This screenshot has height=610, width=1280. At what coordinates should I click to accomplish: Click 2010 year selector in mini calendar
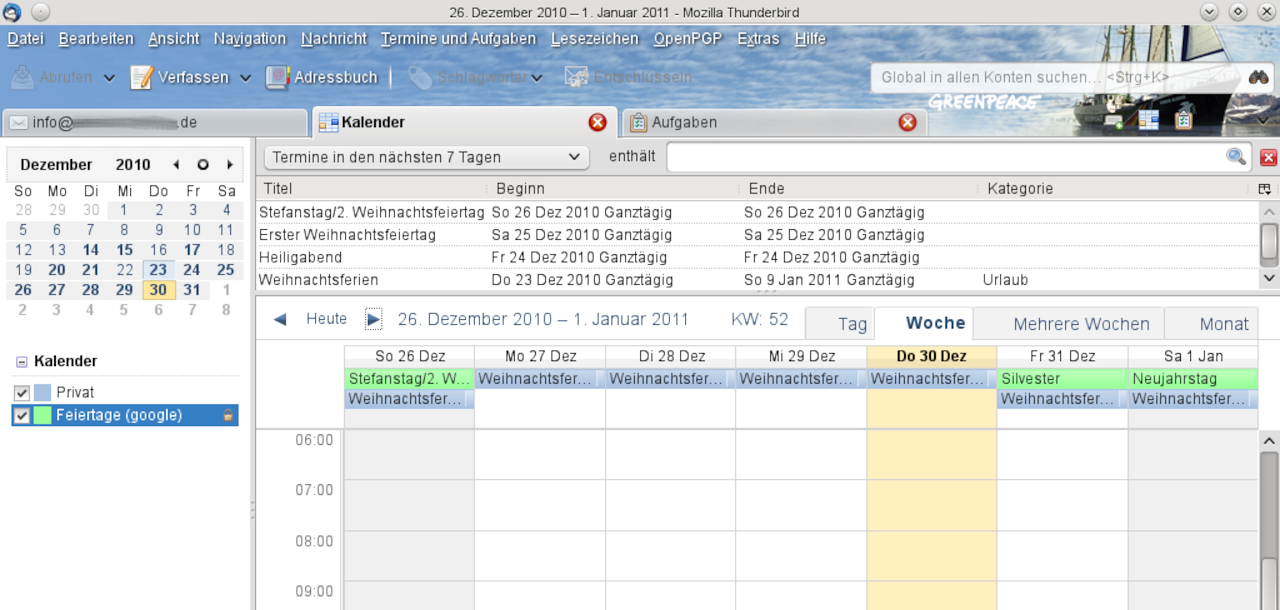133,165
